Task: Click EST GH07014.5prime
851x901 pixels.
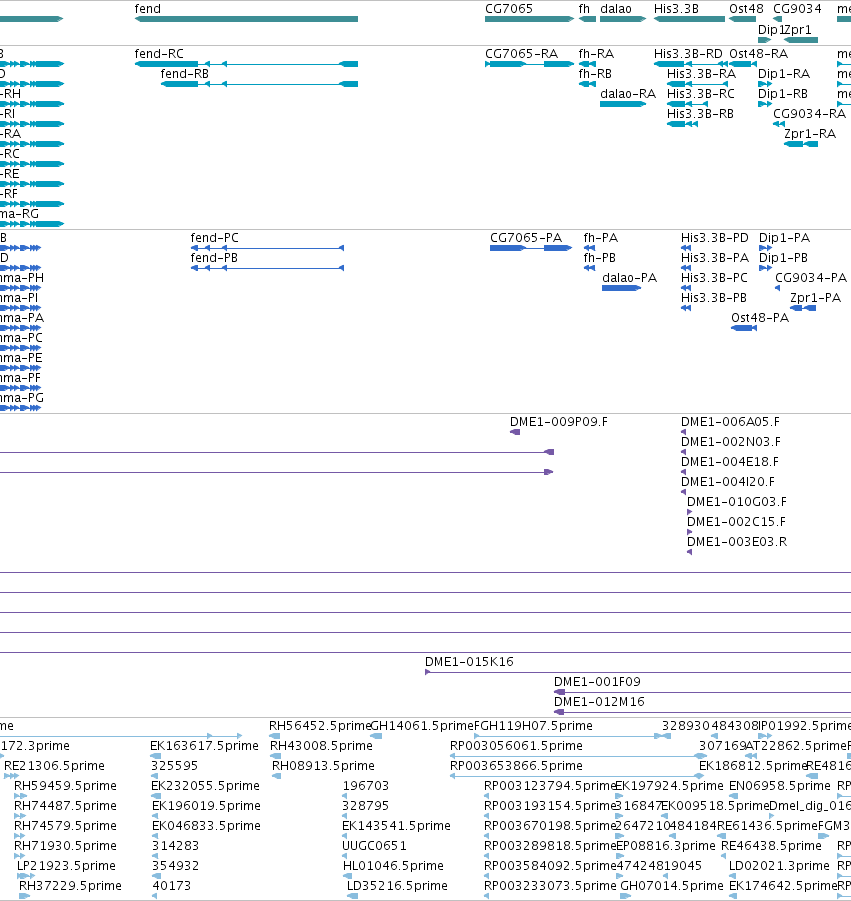Action: [626, 896]
